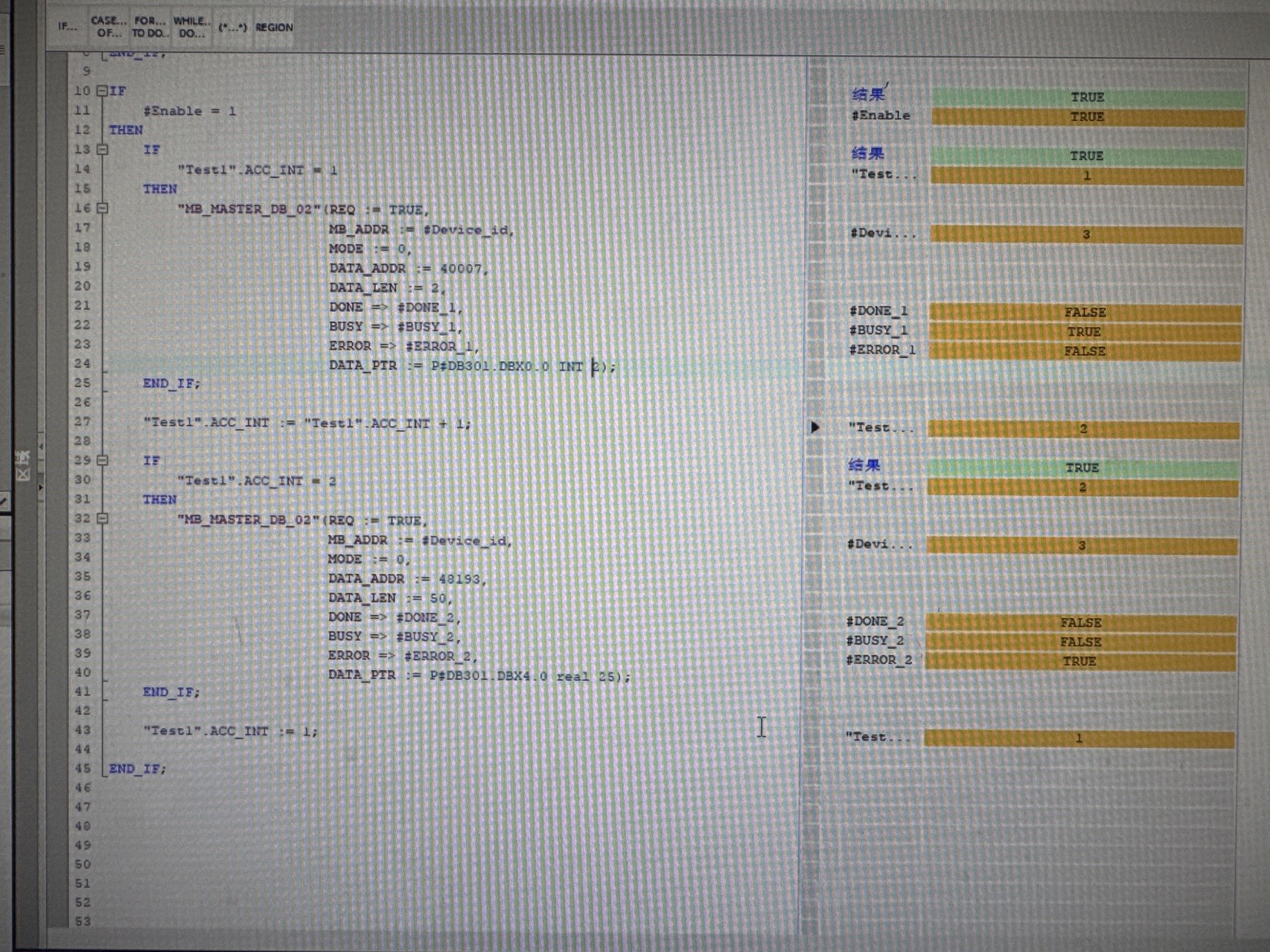The image size is (1270, 952).
Task: Click the 'BUSY => #BUSY_2' line
Action: pyautogui.click(x=395, y=636)
